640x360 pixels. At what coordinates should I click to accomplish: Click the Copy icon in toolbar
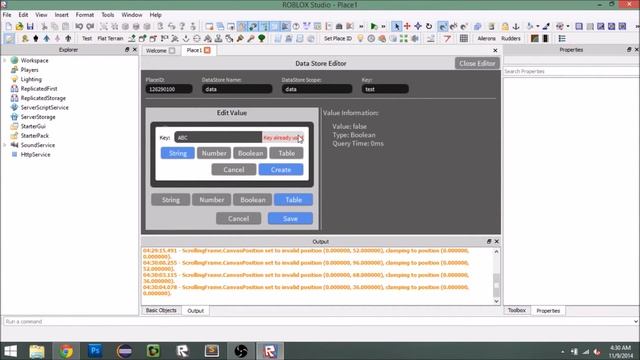click(x=55, y=27)
